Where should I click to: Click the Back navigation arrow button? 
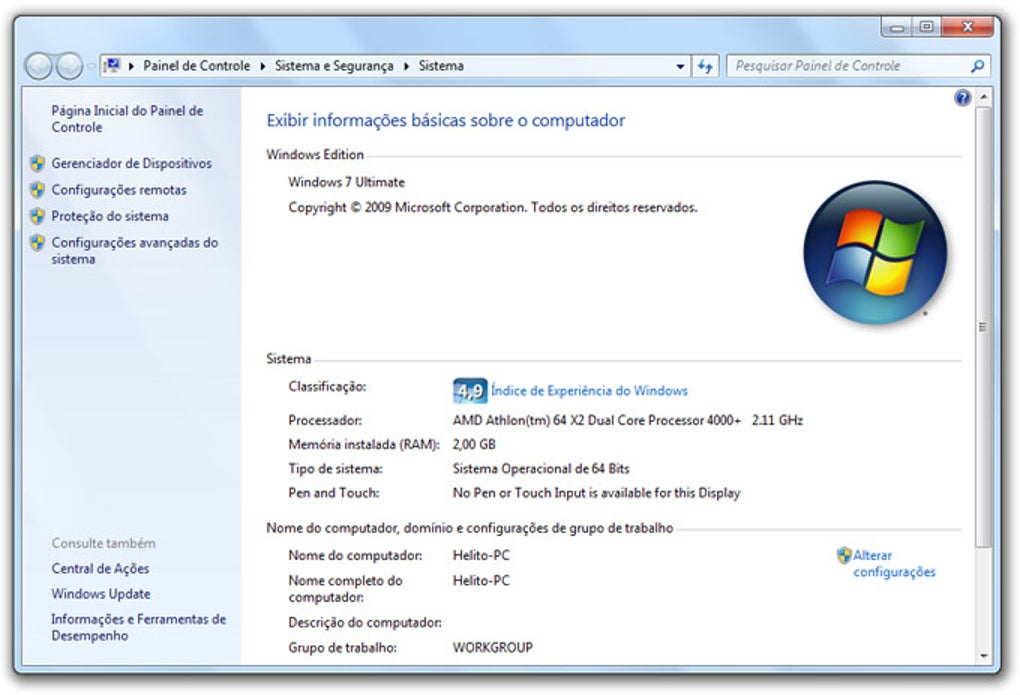pyautogui.click(x=38, y=66)
